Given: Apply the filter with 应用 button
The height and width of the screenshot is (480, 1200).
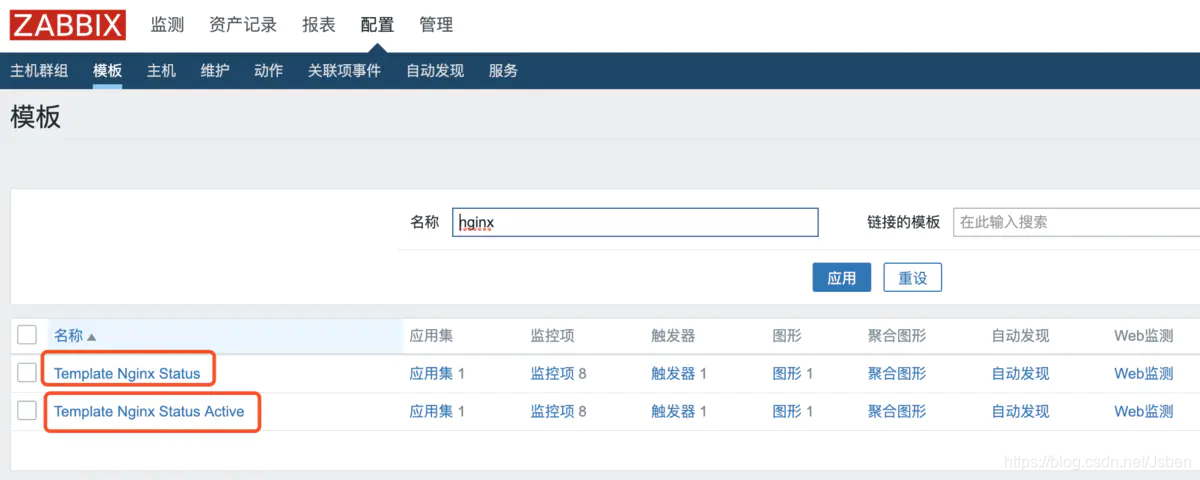Looking at the screenshot, I should [842, 278].
